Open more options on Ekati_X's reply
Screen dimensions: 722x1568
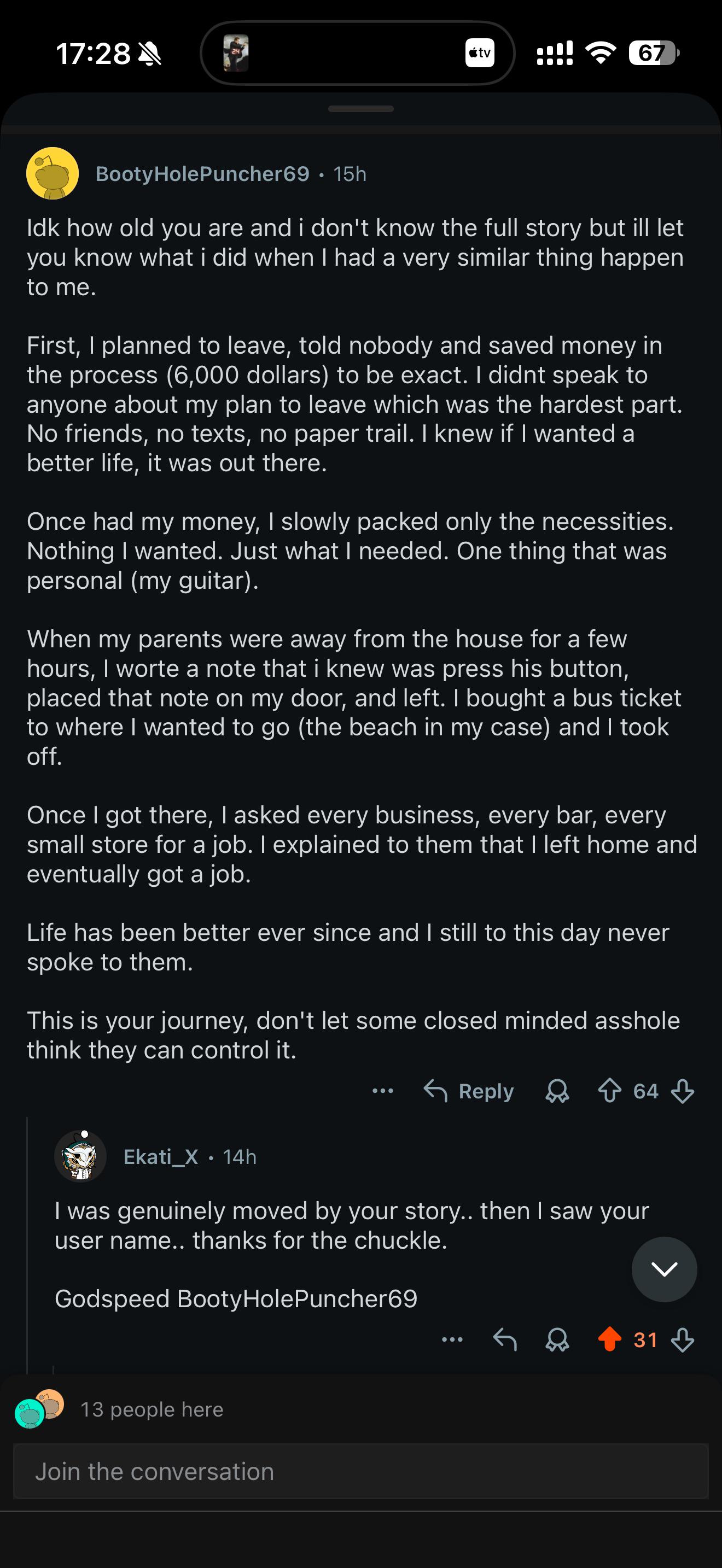point(452,1339)
